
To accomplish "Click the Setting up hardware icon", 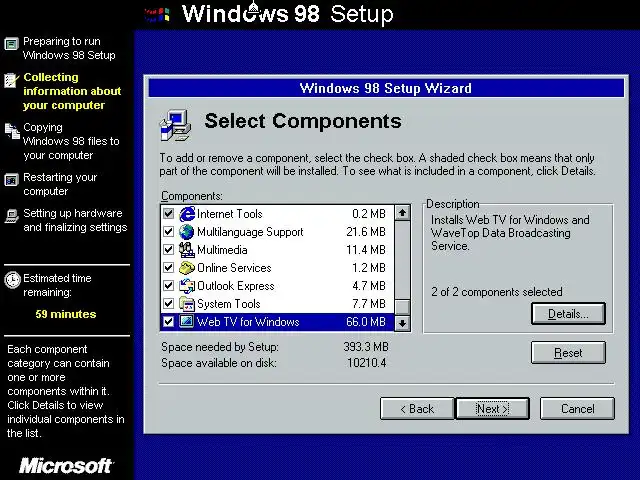I will coord(11,216).
